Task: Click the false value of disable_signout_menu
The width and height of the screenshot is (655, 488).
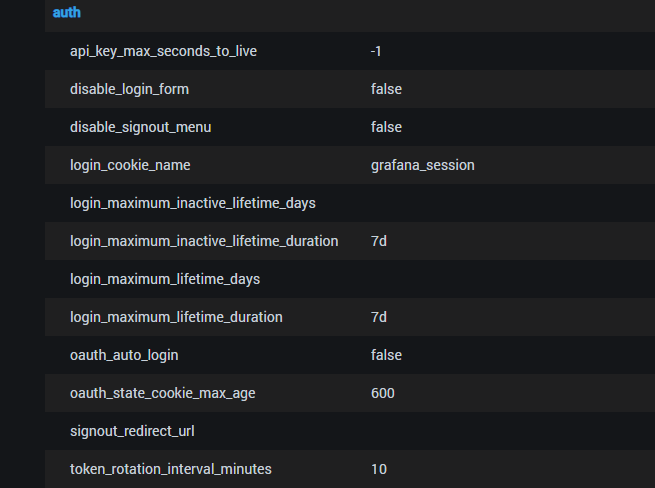Action: coord(386,127)
